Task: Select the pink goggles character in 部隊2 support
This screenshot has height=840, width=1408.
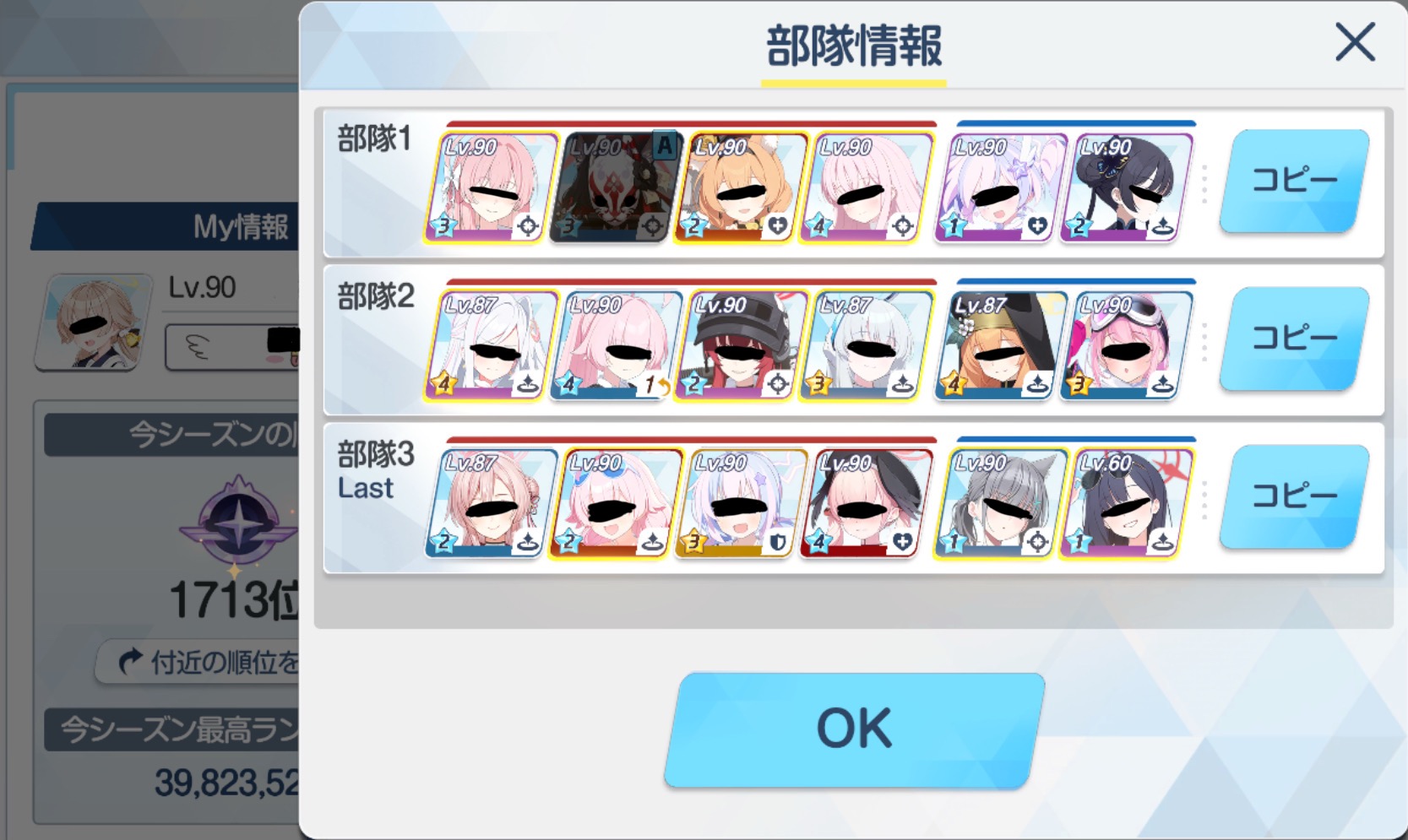Action: [x=1128, y=345]
